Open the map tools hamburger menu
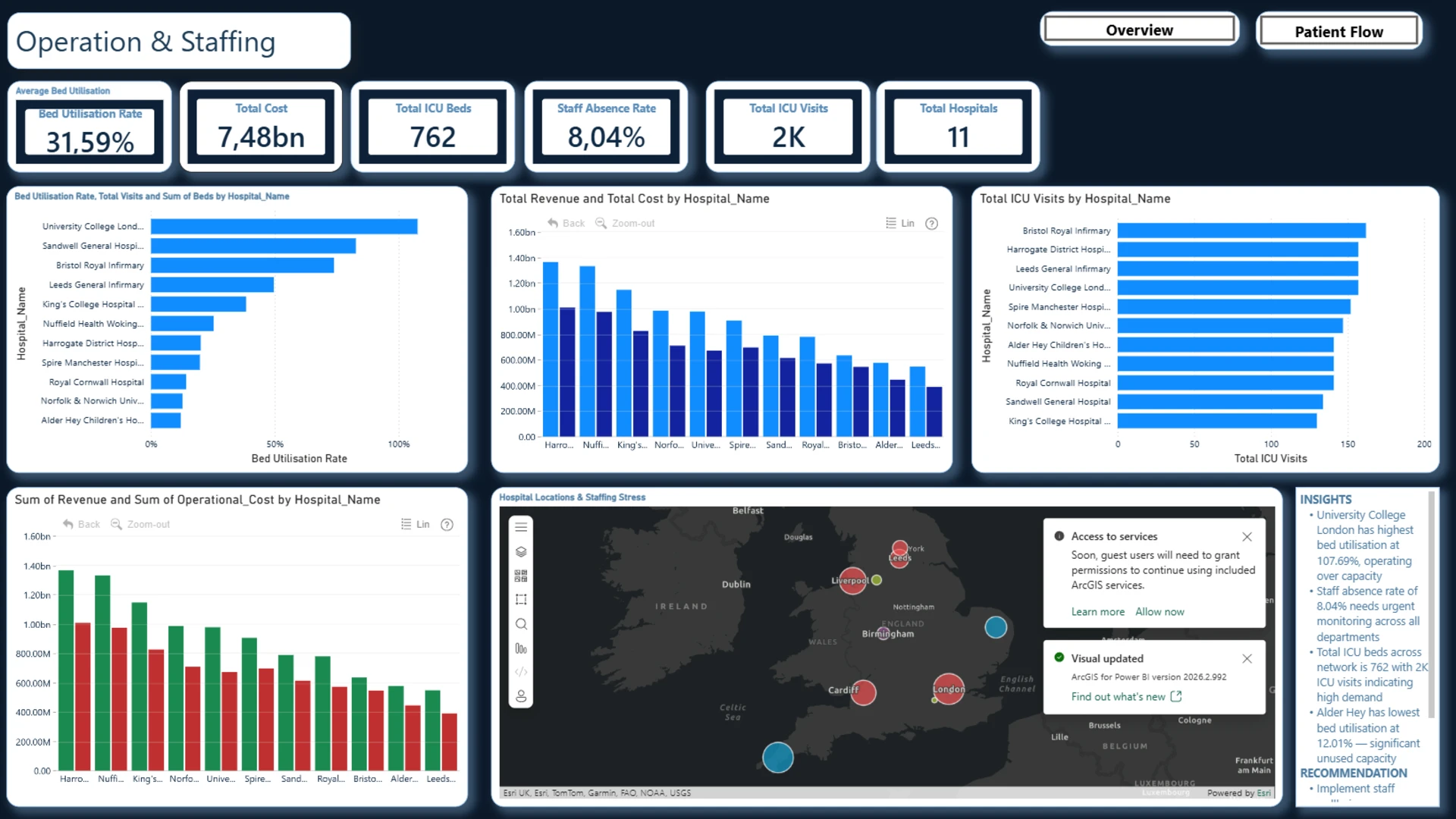Screen dimensions: 1456x819 [521, 527]
